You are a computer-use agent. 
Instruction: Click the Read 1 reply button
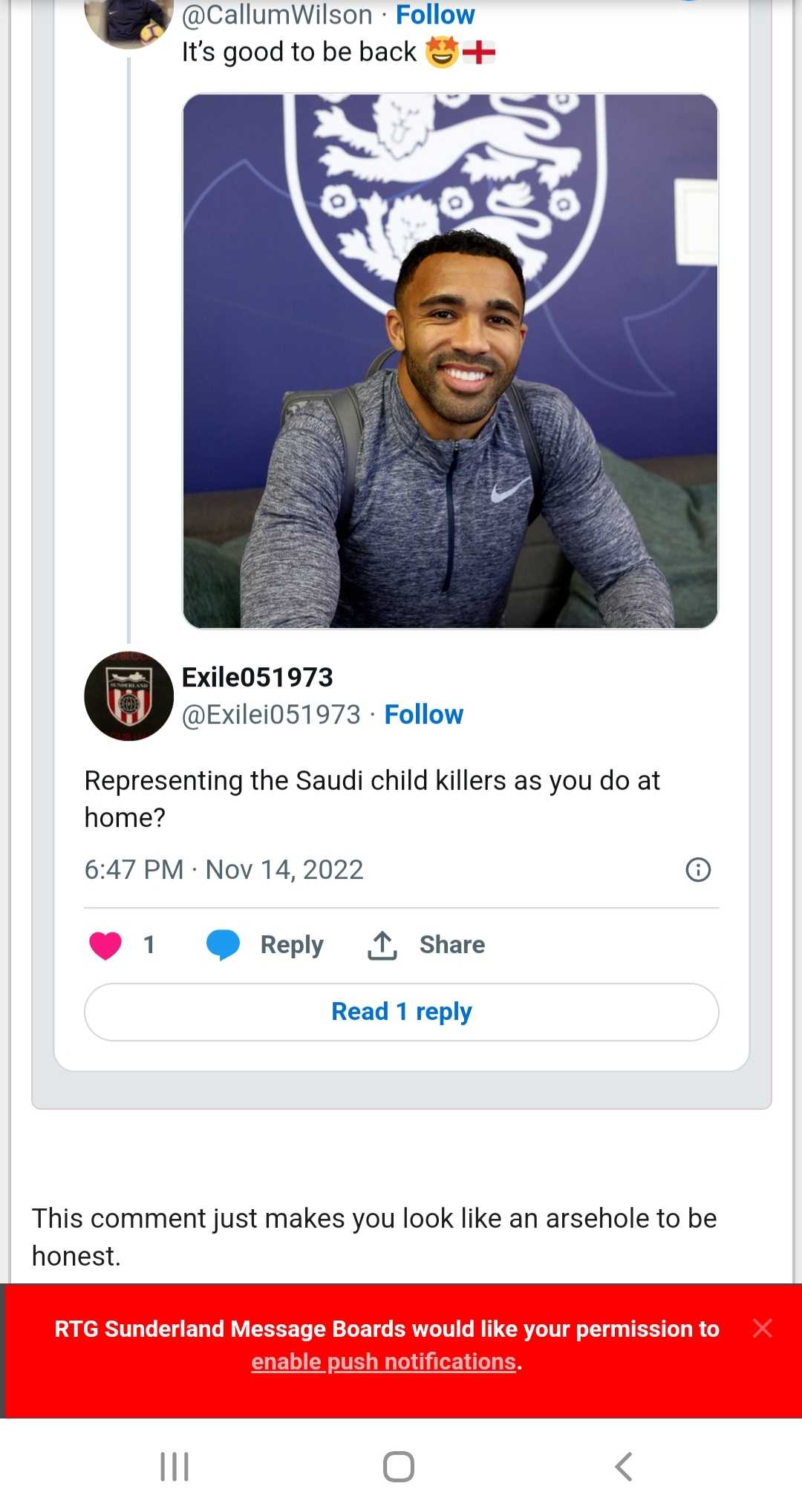[401, 1012]
